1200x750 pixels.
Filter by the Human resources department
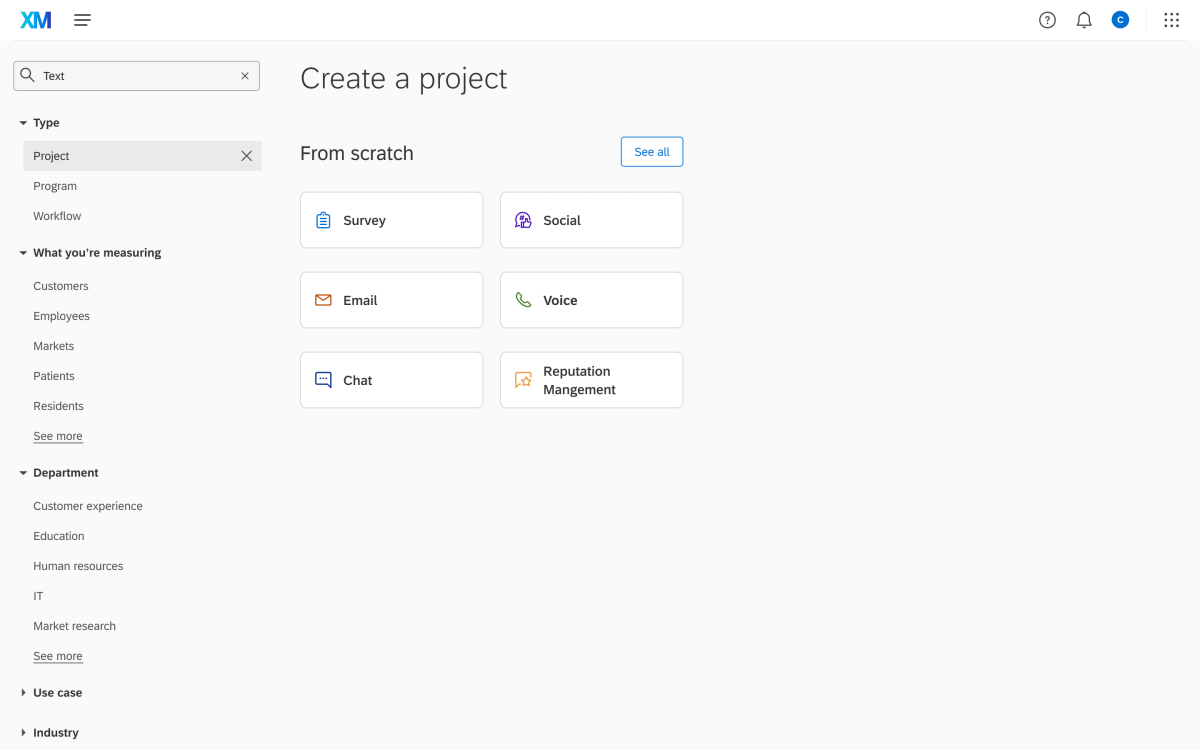coord(78,565)
